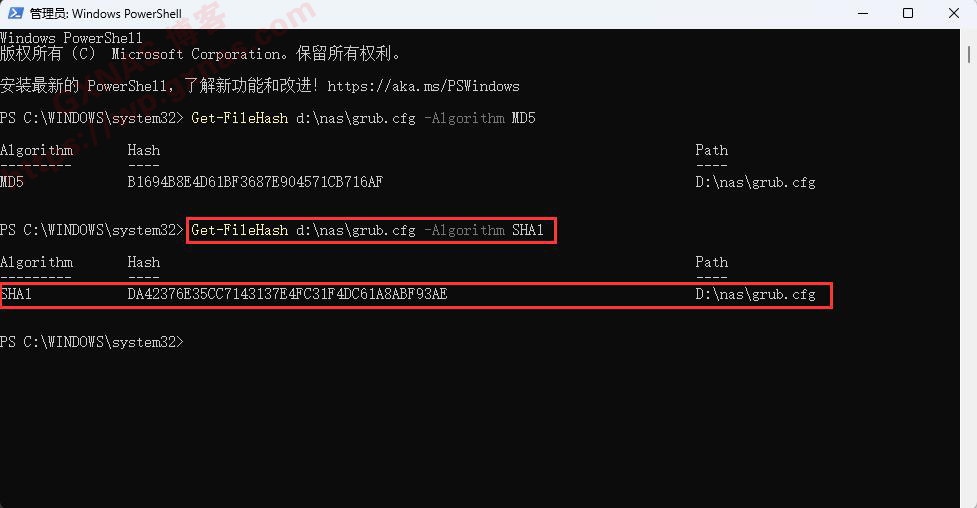
Task: Click the MD5 hash value B1694B8E...
Action: 255,182
